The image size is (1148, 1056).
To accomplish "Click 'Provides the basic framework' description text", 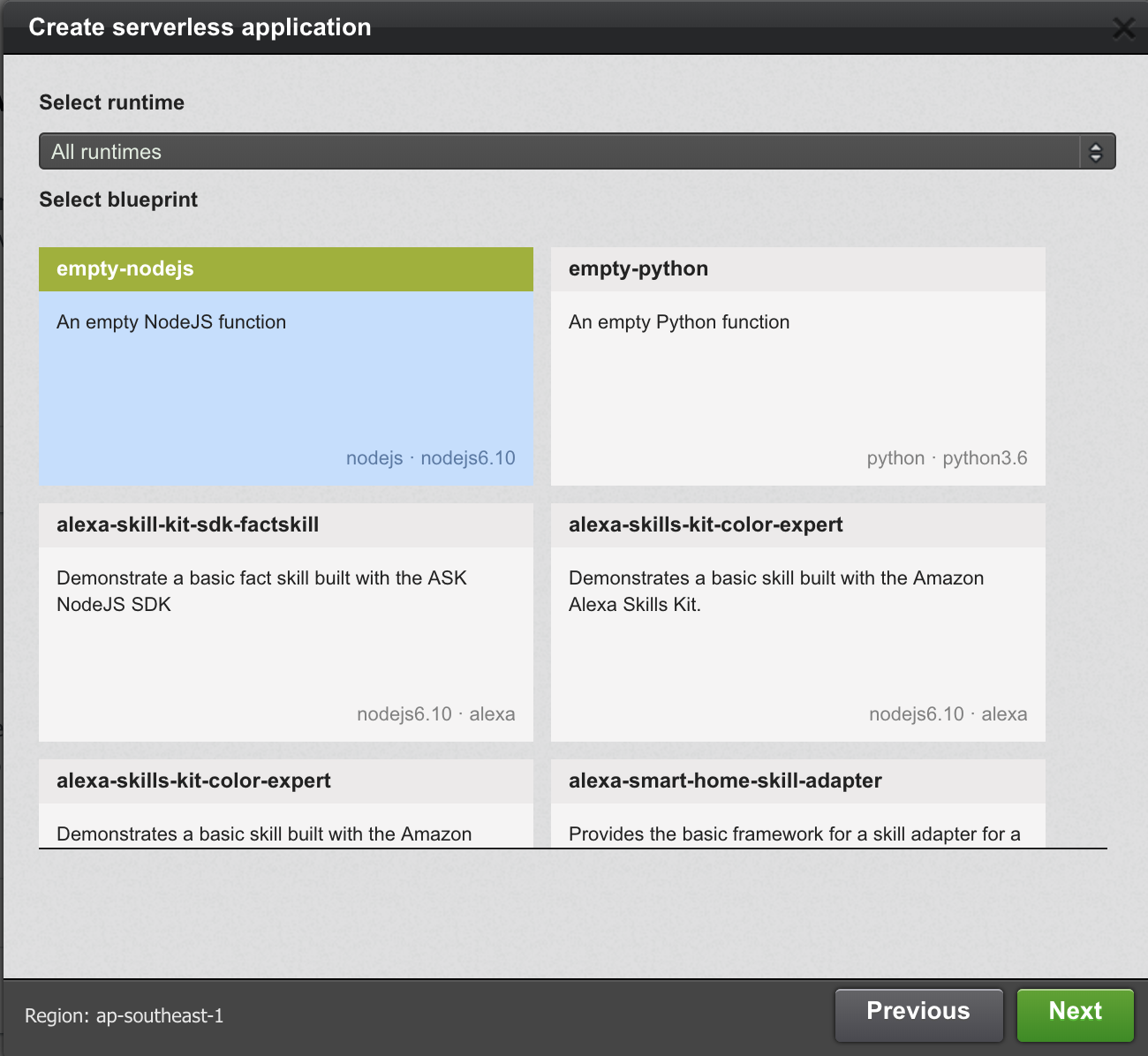I will [795, 834].
